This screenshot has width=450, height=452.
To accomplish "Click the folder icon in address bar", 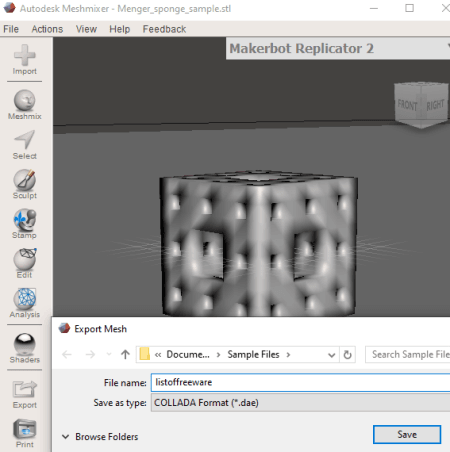I will [x=144, y=354].
